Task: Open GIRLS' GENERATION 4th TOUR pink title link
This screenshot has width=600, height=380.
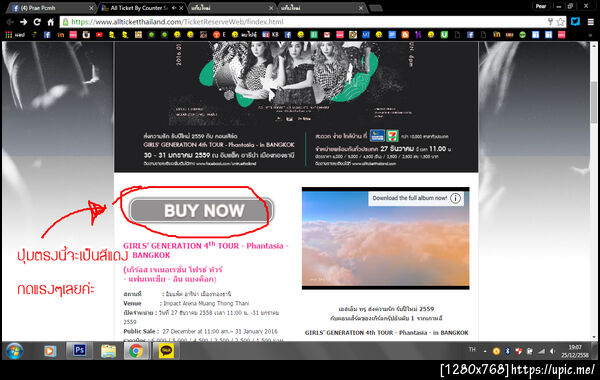Action: tap(205, 250)
